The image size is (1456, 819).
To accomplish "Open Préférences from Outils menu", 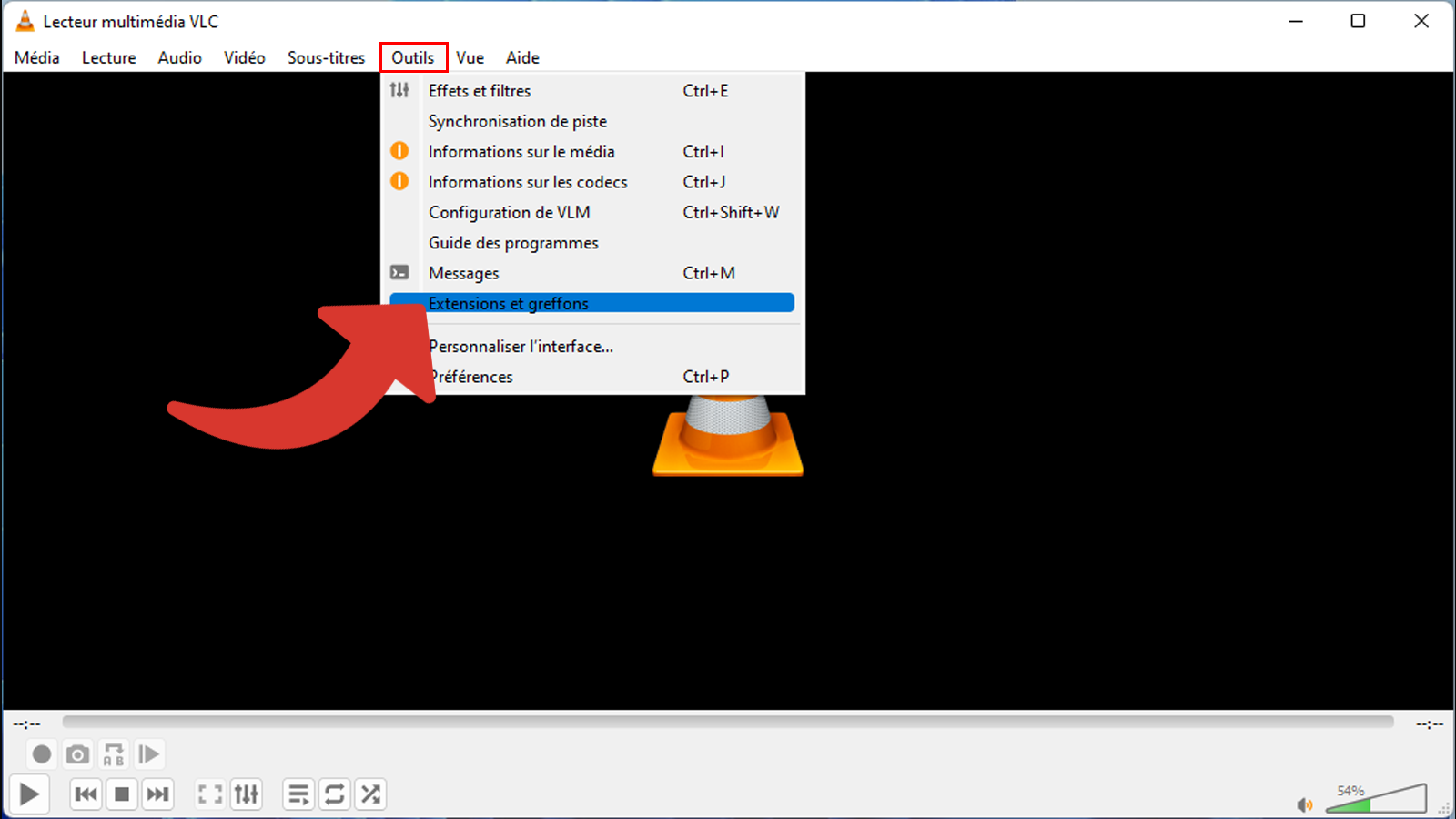I will (592, 377).
